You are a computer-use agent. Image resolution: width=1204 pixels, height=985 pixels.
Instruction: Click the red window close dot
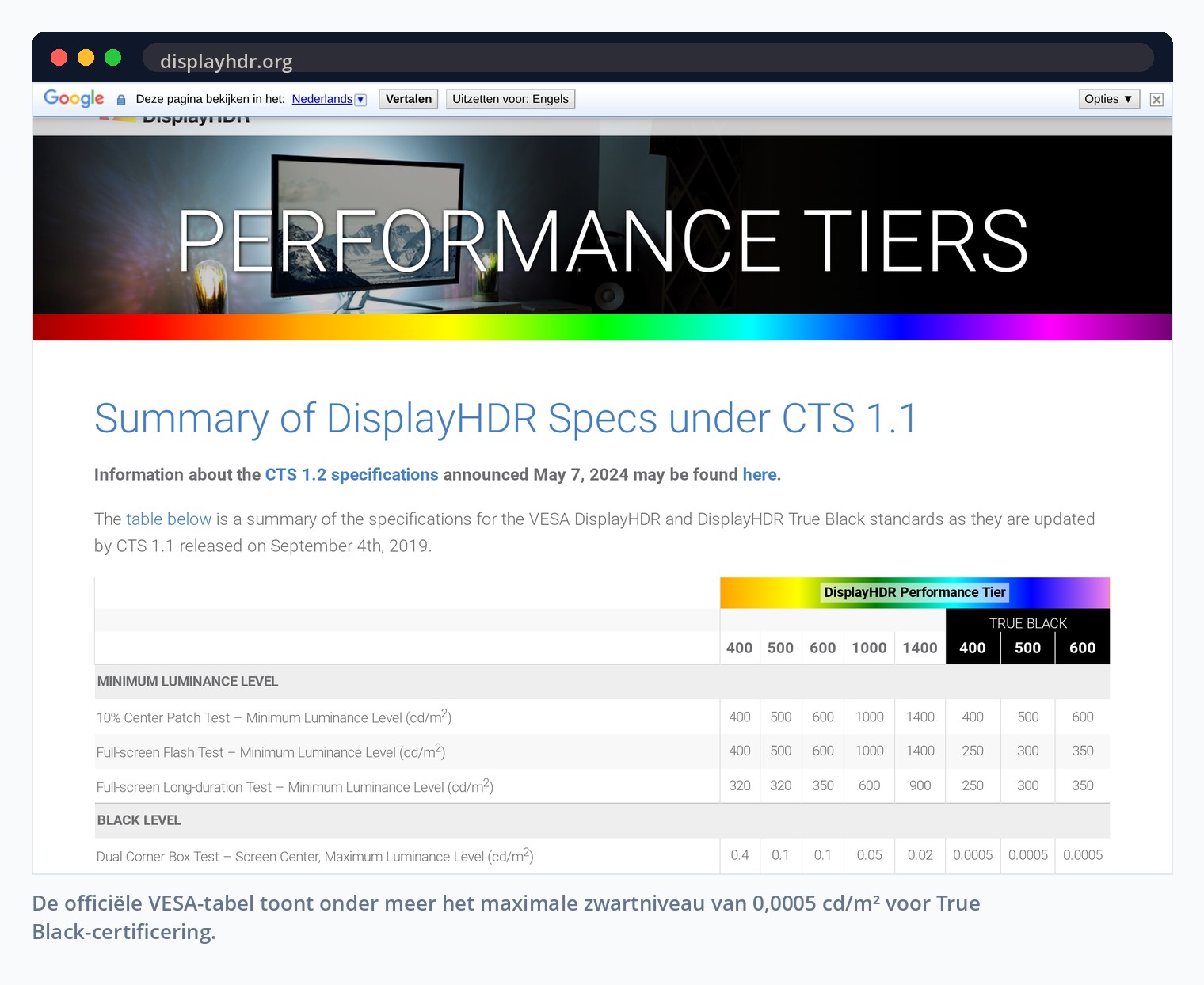tap(59, 57)
